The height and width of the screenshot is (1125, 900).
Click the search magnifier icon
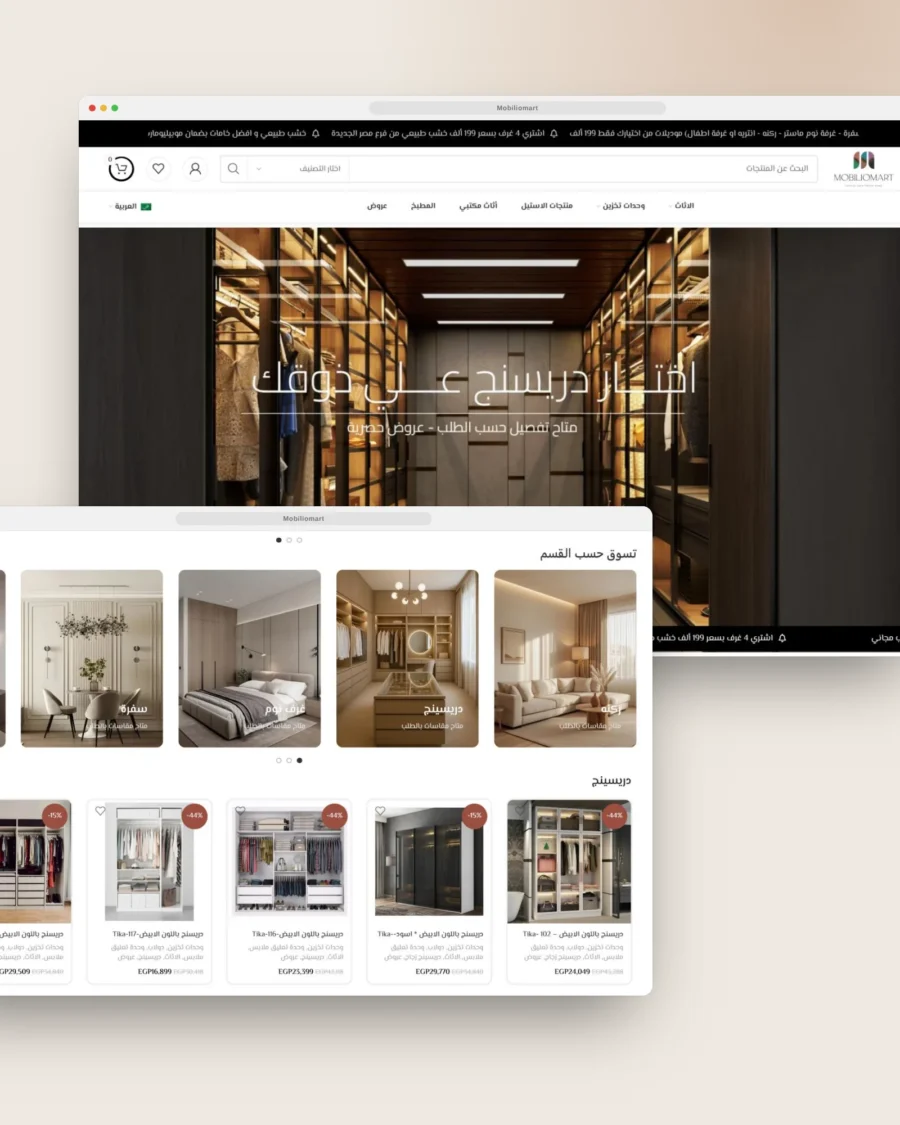(x=233, y=169)
